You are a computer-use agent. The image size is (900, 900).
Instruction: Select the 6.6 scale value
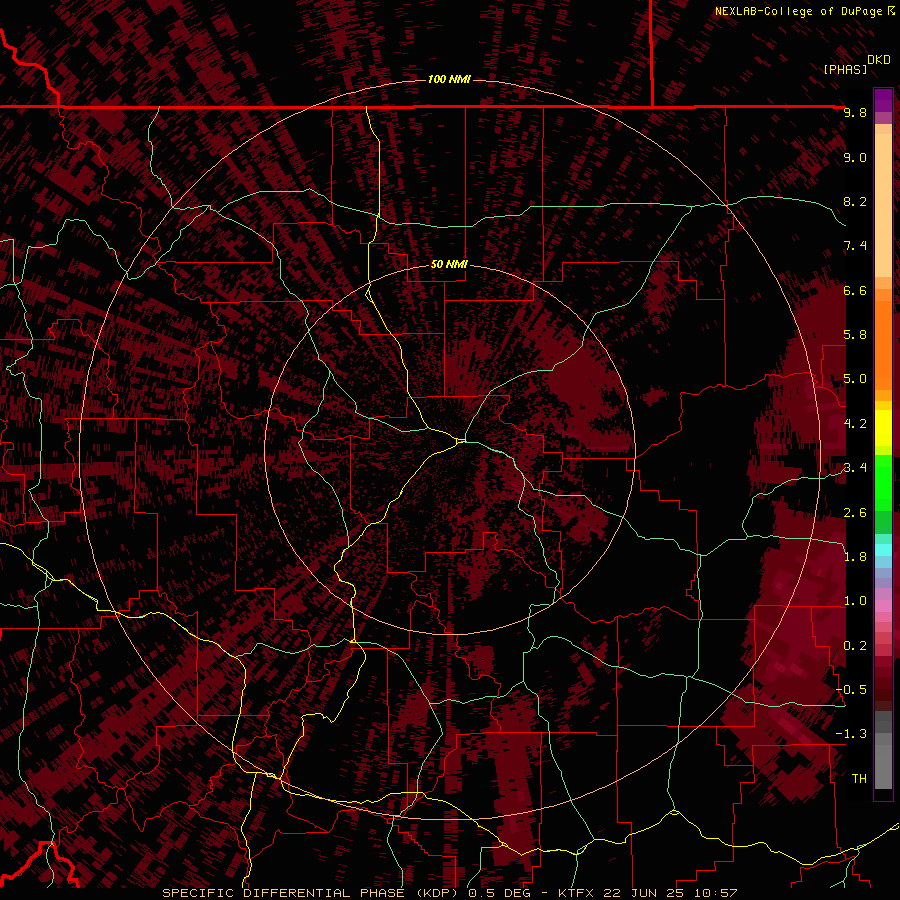pyautogui.click(x=855, y=290)
